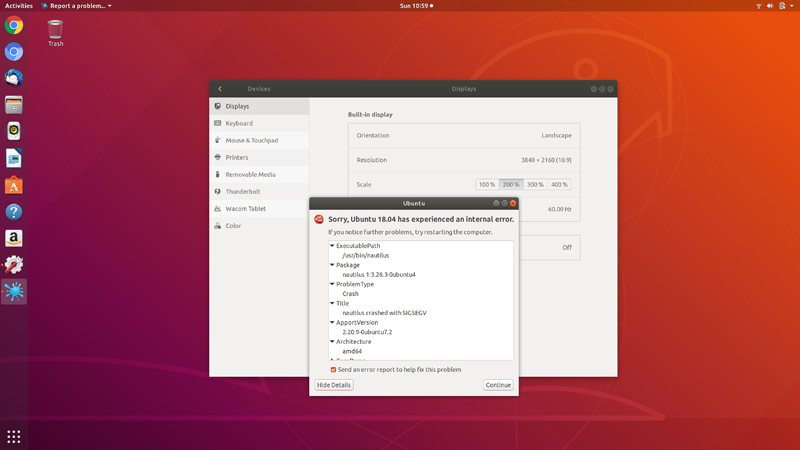This screenshot has width=800, height=450.
Task: Collapse the Title row
Action: point(332,303)
